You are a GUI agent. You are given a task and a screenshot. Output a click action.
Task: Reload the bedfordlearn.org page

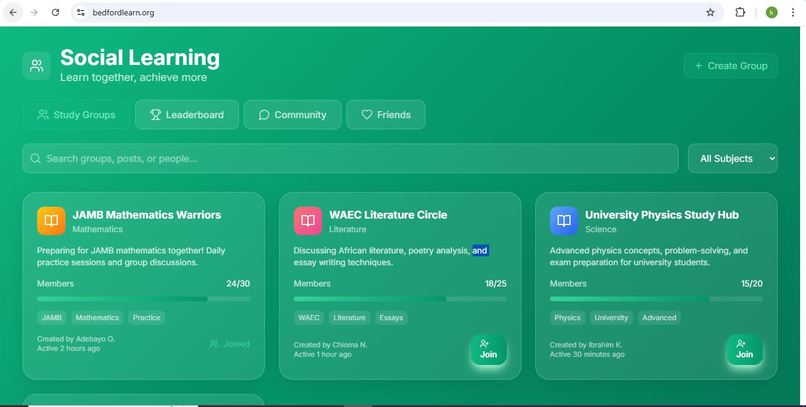(x=56, y=12)
